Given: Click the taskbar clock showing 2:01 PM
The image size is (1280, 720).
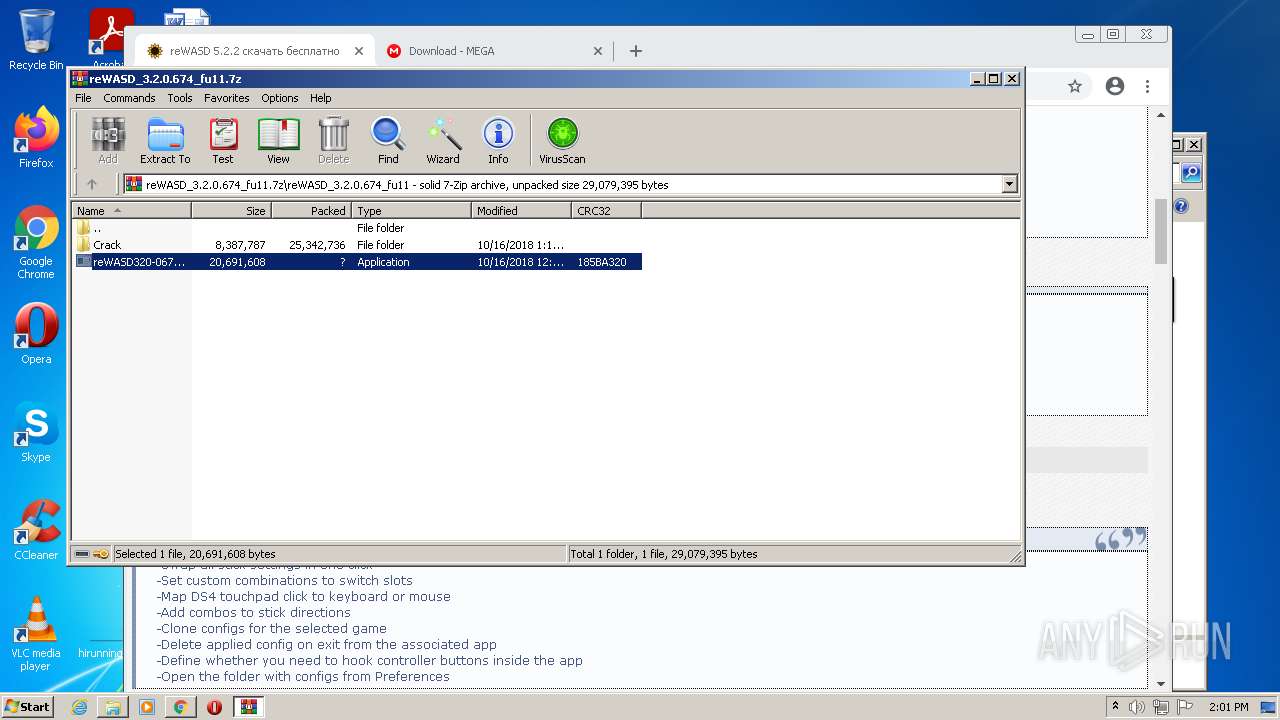Looking at the screenshot, I should coord(1229,707).
